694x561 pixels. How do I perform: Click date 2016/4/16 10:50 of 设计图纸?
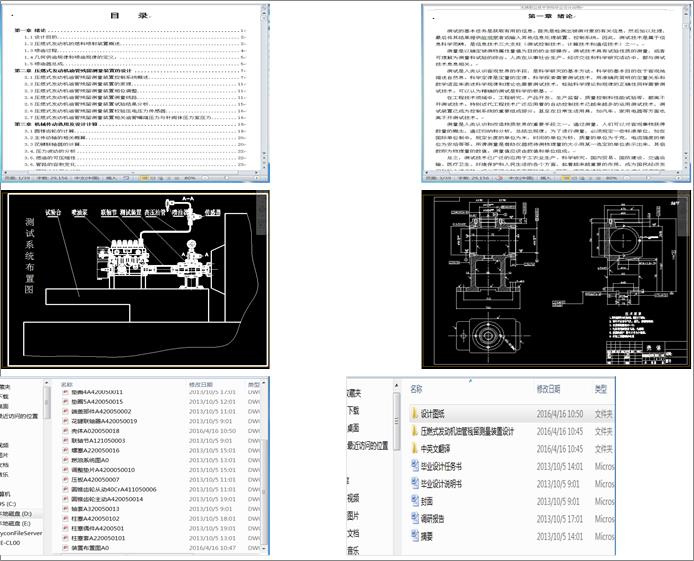pyautogui.click(x=559, y=414)
